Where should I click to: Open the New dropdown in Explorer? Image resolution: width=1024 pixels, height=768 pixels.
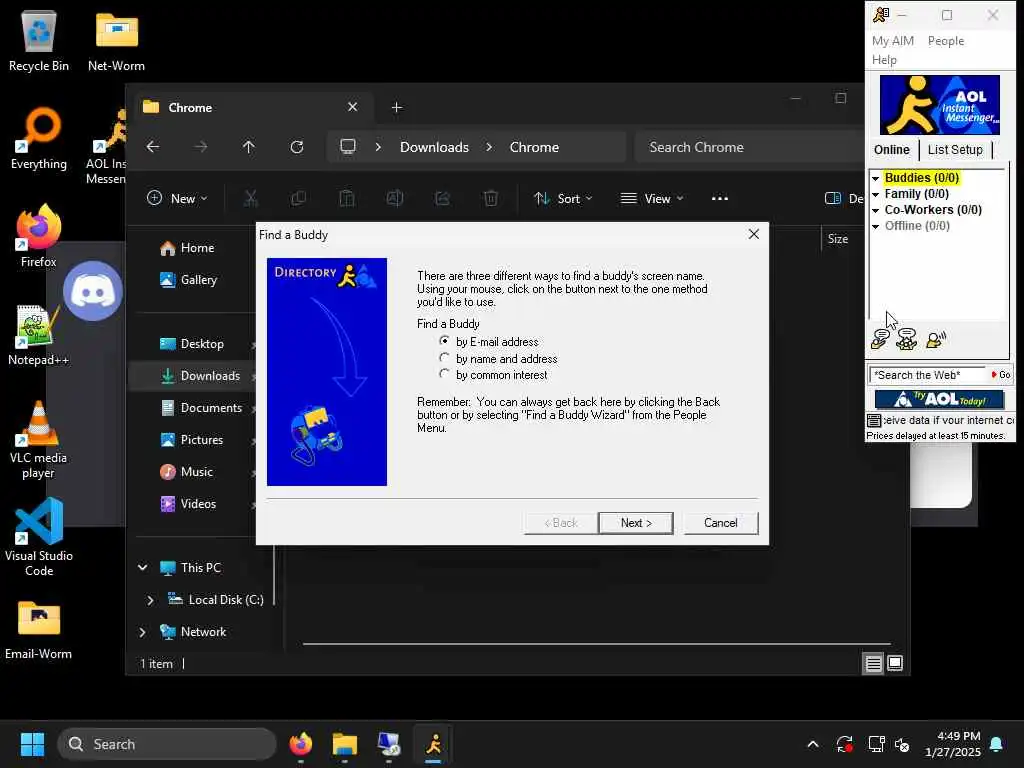pyautogui.click(x=177, y=199)
